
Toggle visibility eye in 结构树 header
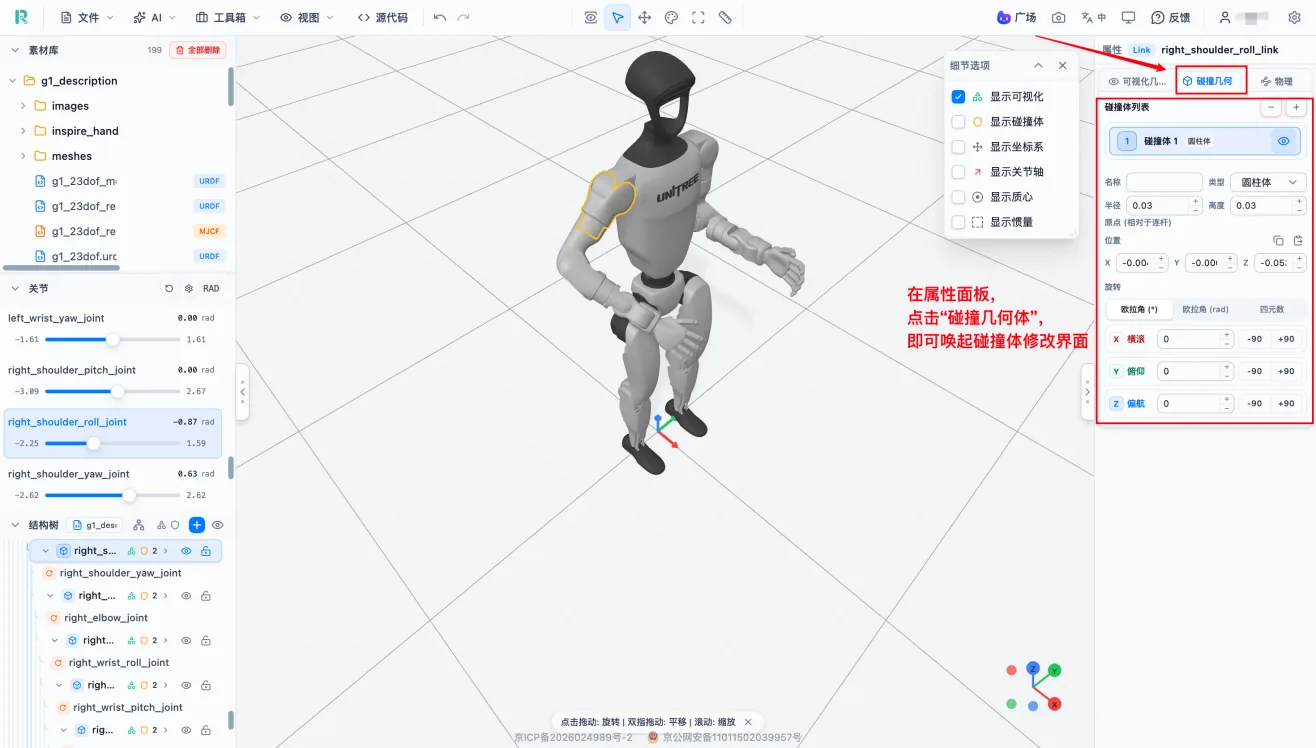coord(217,525)
